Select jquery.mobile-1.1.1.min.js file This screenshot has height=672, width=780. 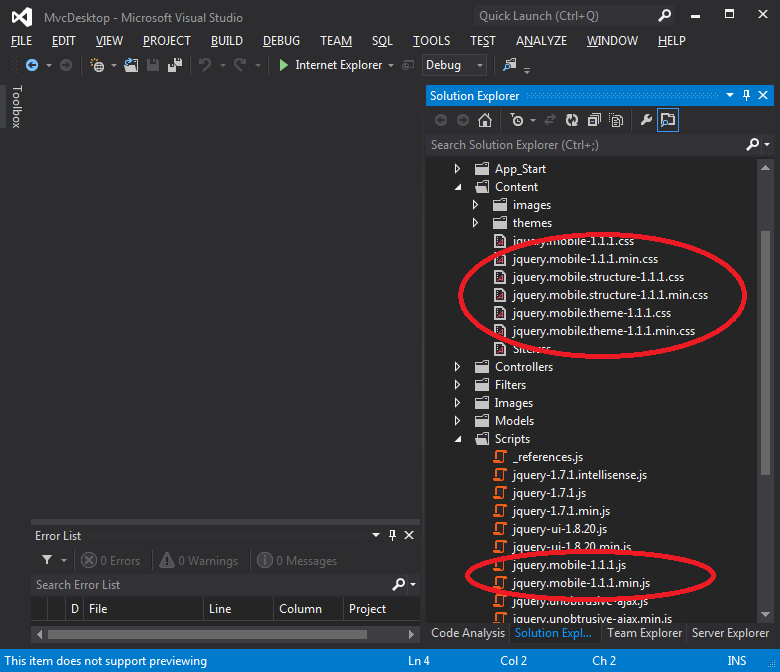click(x=581, y=583)
